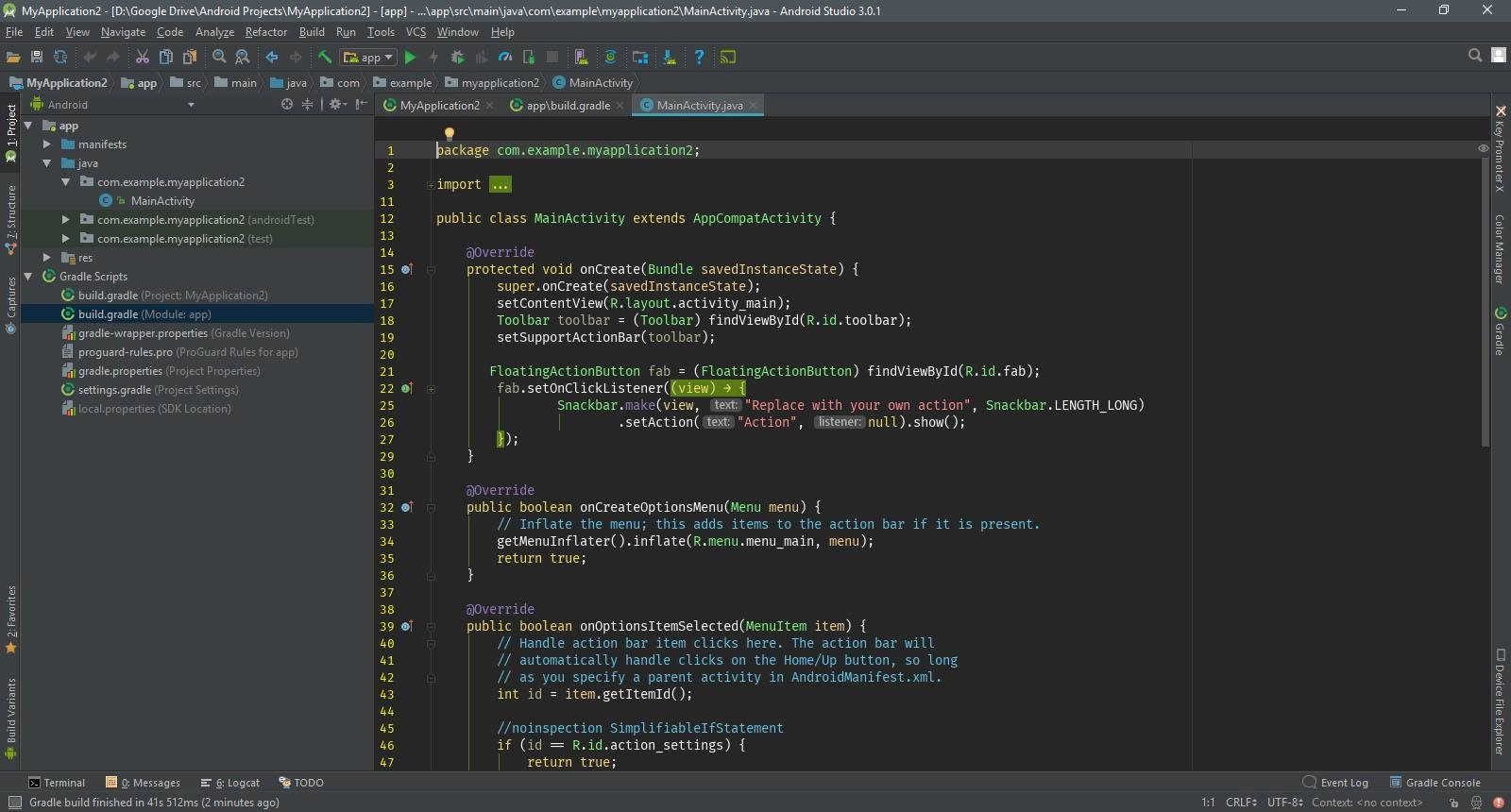Click the Debug app bug icon
This screenshot has height=812, width=1511.
[457, 58]
